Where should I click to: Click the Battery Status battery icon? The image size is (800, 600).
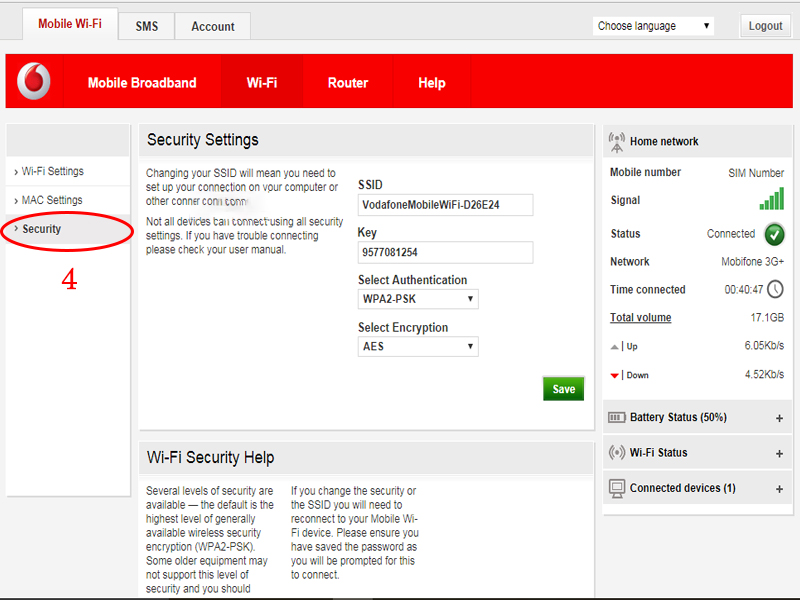(x=617, y=417)
